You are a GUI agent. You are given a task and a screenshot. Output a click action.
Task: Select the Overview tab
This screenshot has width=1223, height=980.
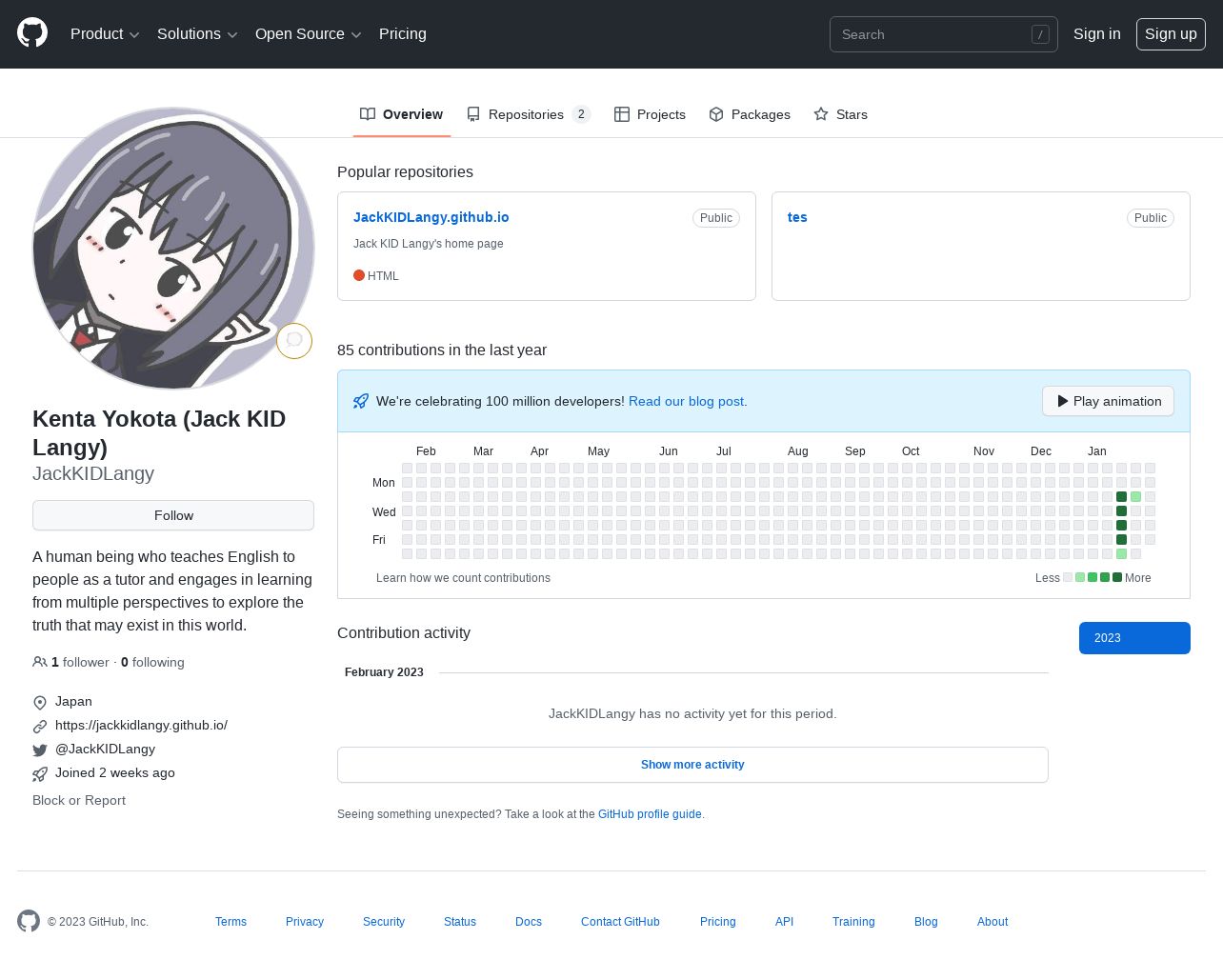point(401,114)
